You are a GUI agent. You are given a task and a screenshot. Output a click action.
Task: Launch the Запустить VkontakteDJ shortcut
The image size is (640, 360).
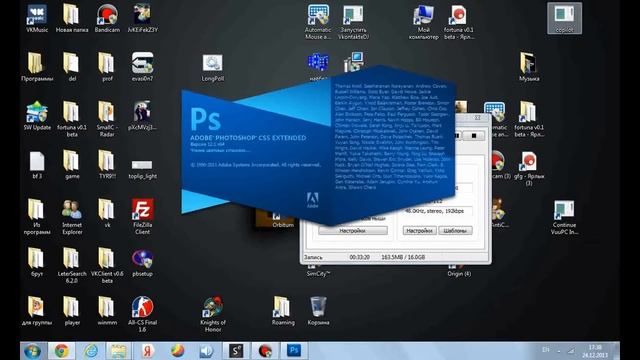pos(353,22)
